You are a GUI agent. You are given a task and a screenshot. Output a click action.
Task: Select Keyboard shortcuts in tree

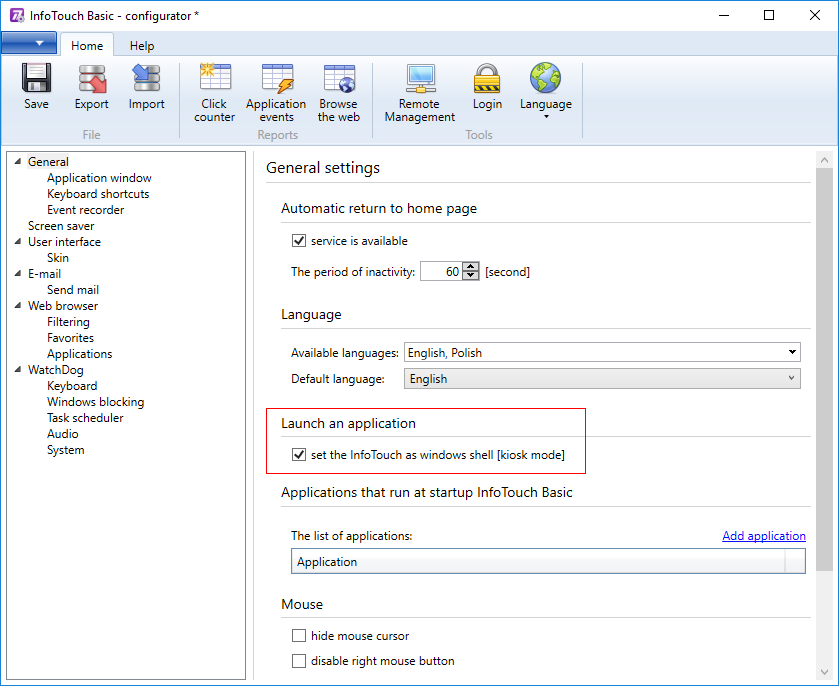98,194
